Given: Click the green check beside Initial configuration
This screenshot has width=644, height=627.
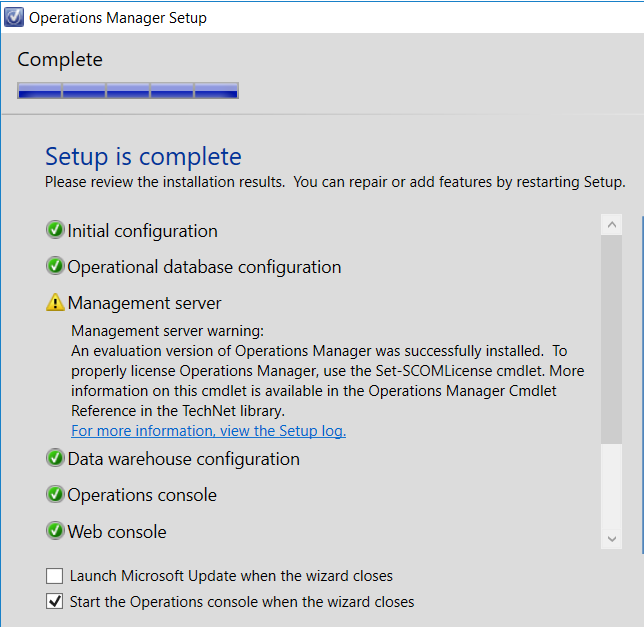Looking at the screenshot, I should click(55, 230).
